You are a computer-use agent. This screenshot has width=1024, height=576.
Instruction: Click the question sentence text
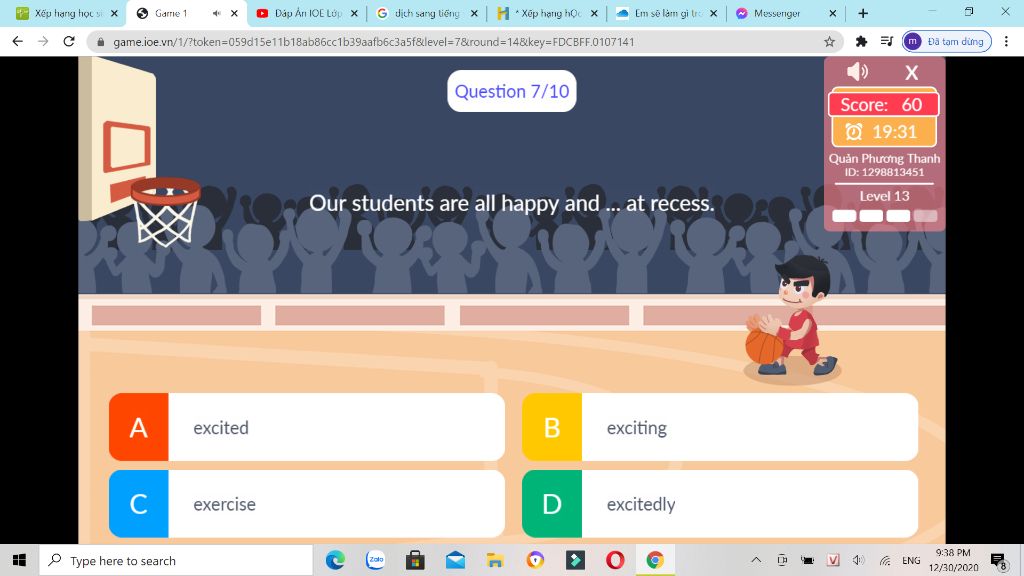click(x=512, y=203)
